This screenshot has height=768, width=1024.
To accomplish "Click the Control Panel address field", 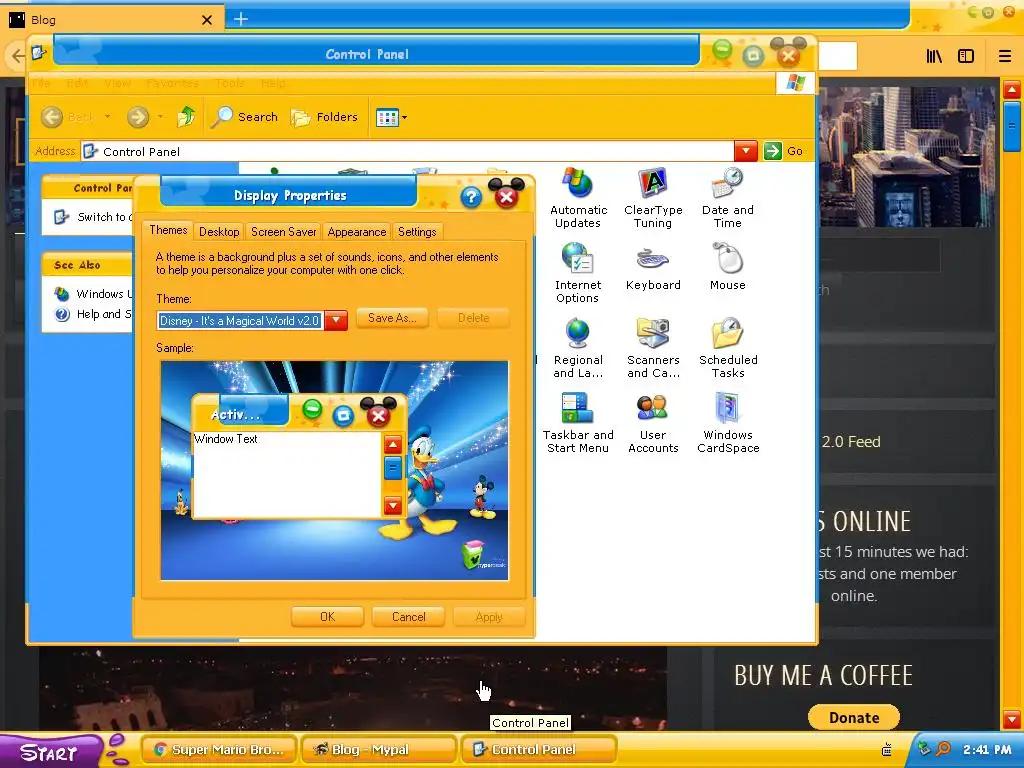I will pos(407,152).
